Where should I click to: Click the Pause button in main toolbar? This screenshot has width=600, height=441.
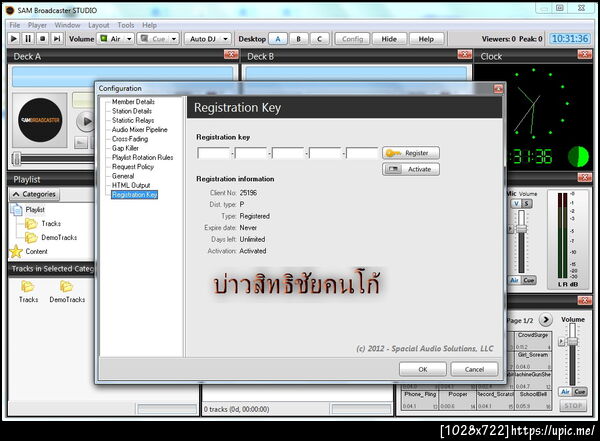28,39
